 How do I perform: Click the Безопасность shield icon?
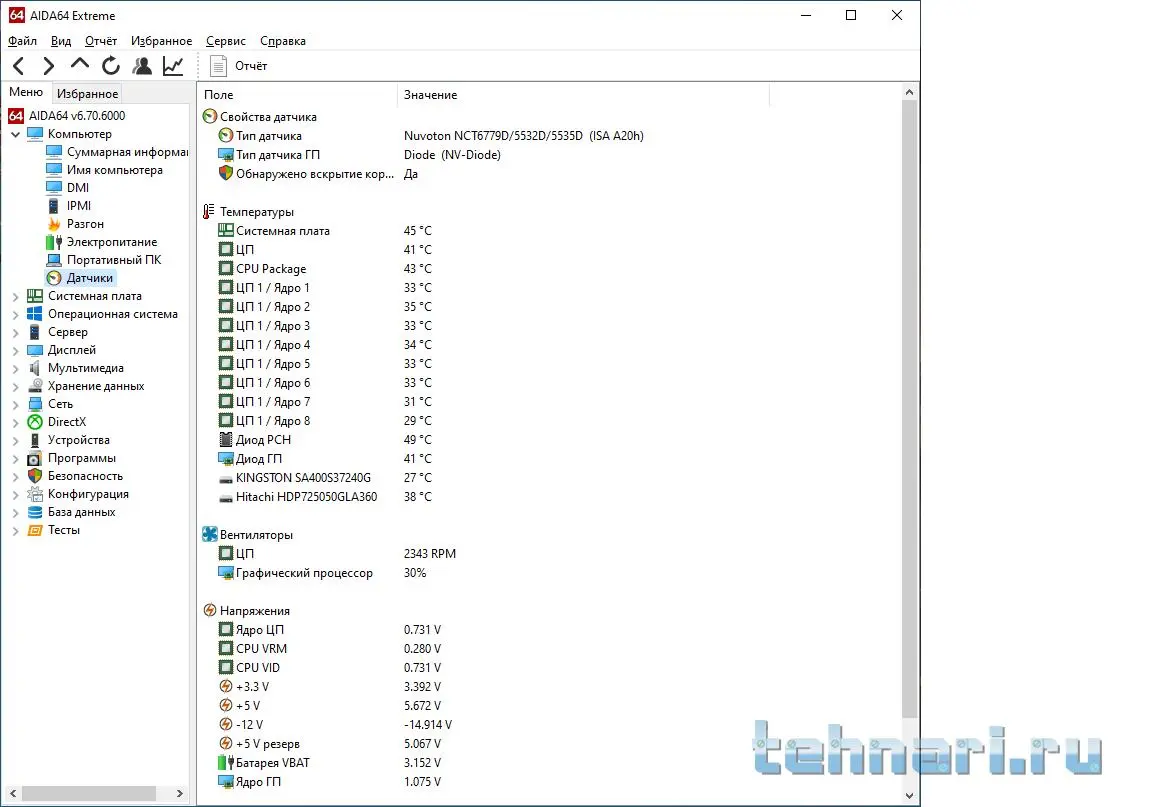35,476
